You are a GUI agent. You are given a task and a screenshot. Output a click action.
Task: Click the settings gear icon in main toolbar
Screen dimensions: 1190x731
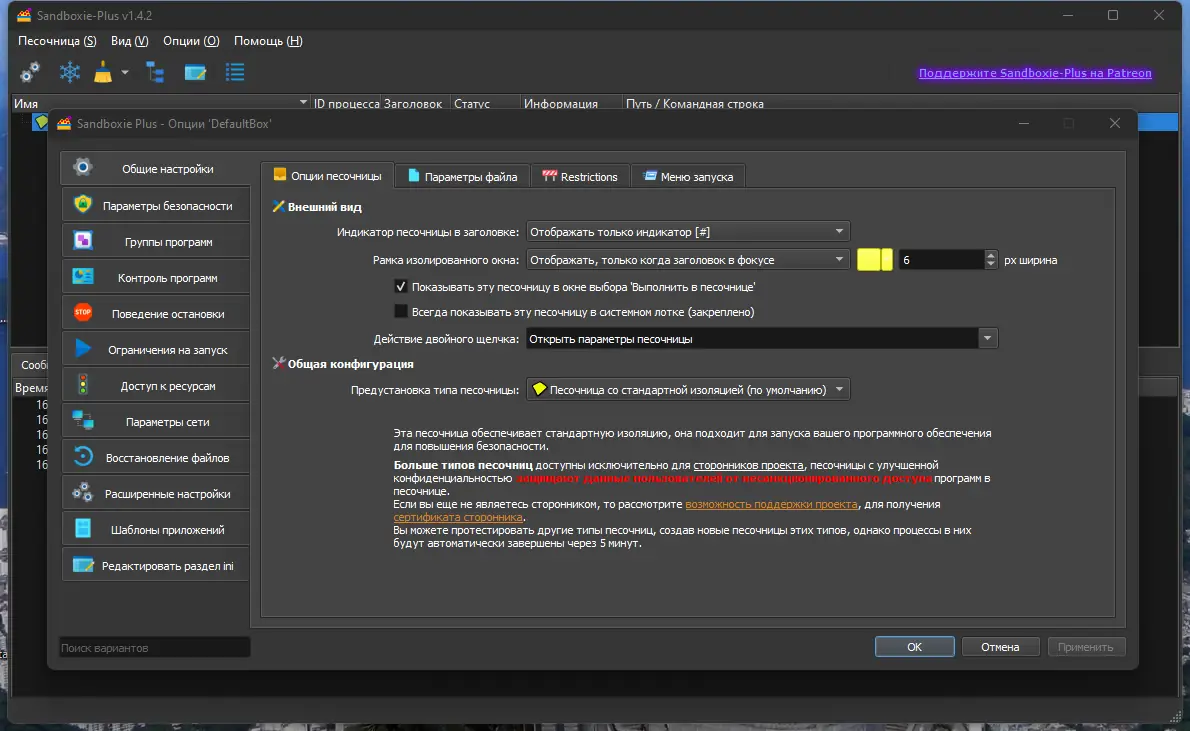(x=30, y=73)
